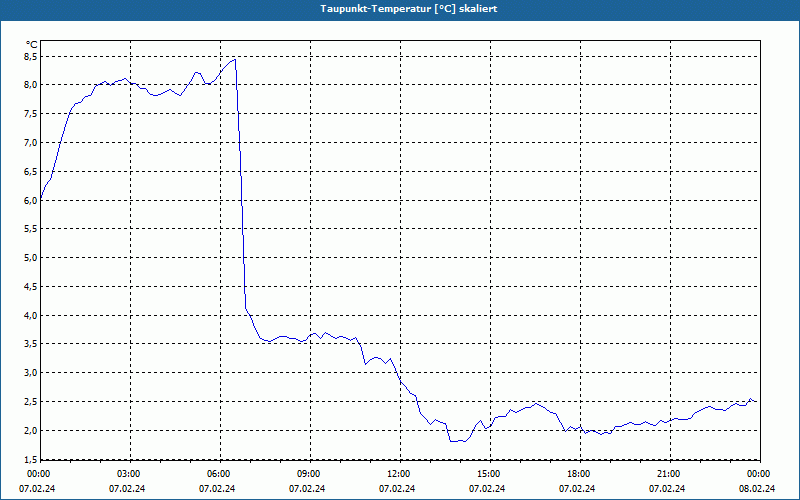Viewport: 800px width, 500px height.
Task: Click the y-axis value '2,0'
Action: click(31, 431)
